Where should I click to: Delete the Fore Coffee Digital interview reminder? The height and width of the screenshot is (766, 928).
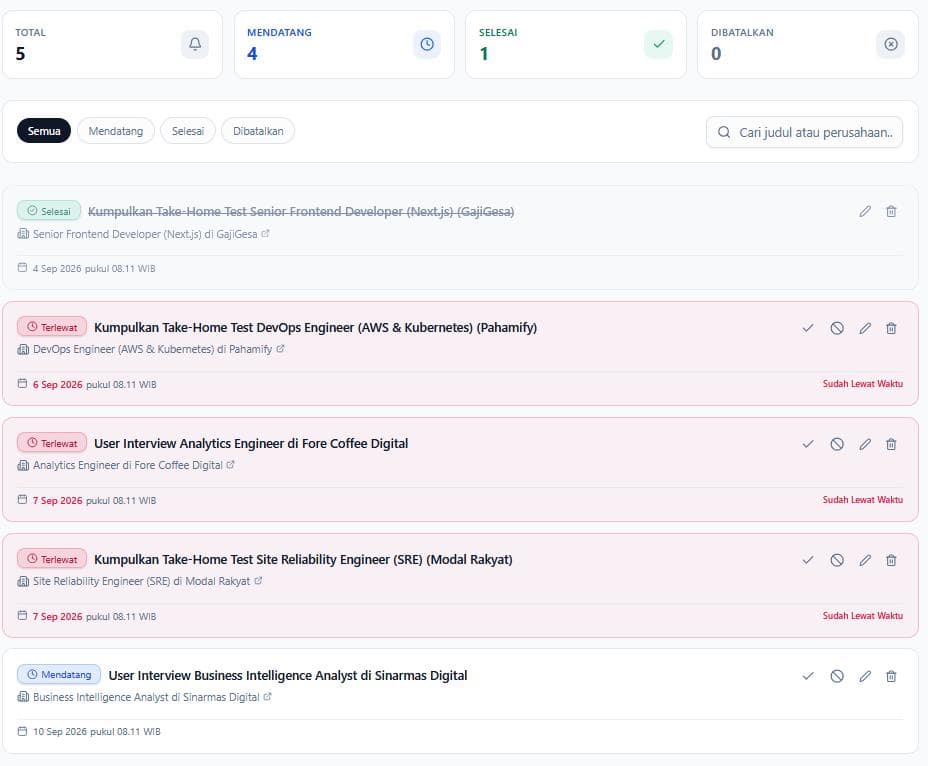(891, 444)
